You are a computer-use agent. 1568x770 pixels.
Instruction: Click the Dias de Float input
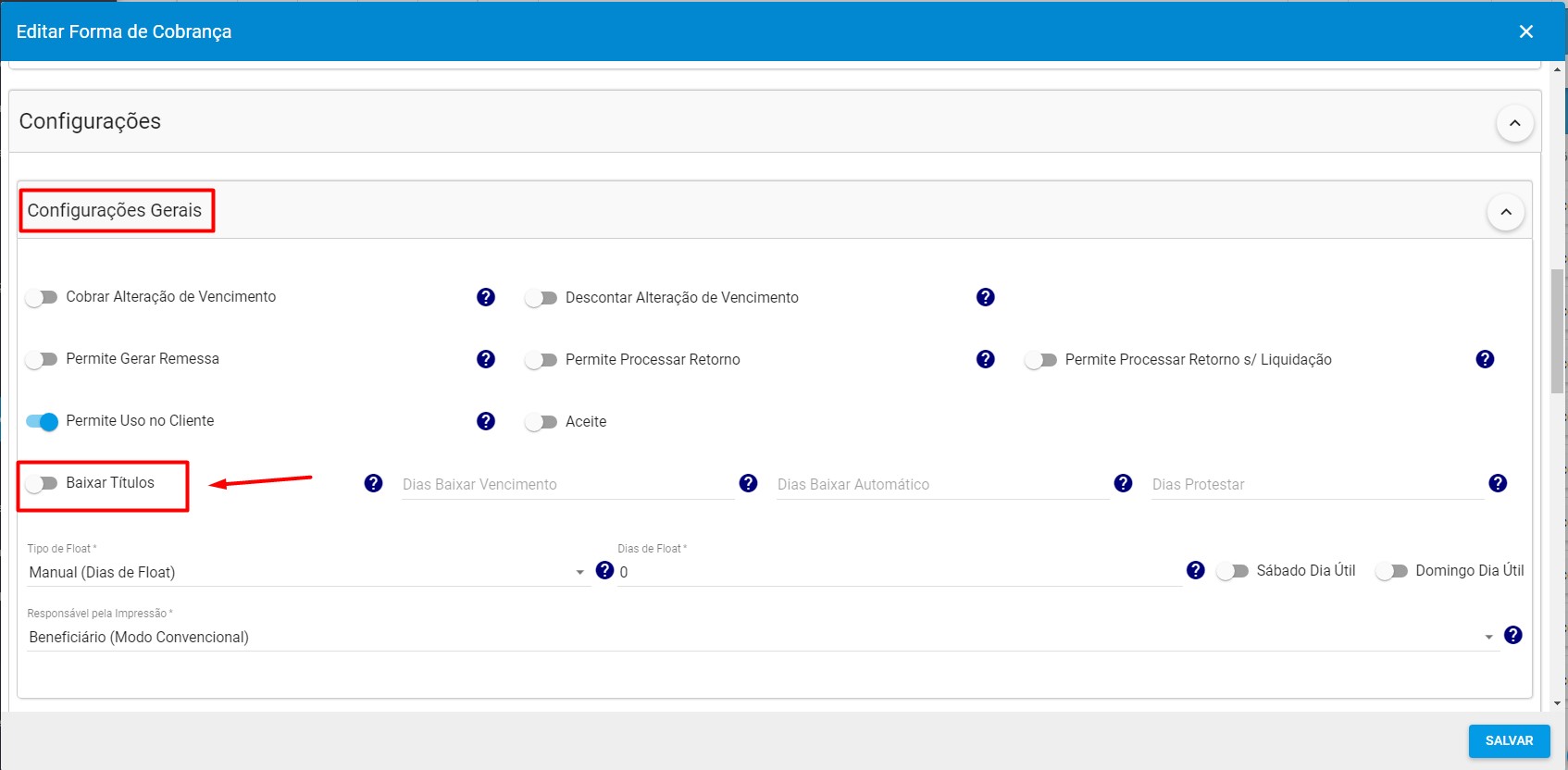click(x=900, y=572)
